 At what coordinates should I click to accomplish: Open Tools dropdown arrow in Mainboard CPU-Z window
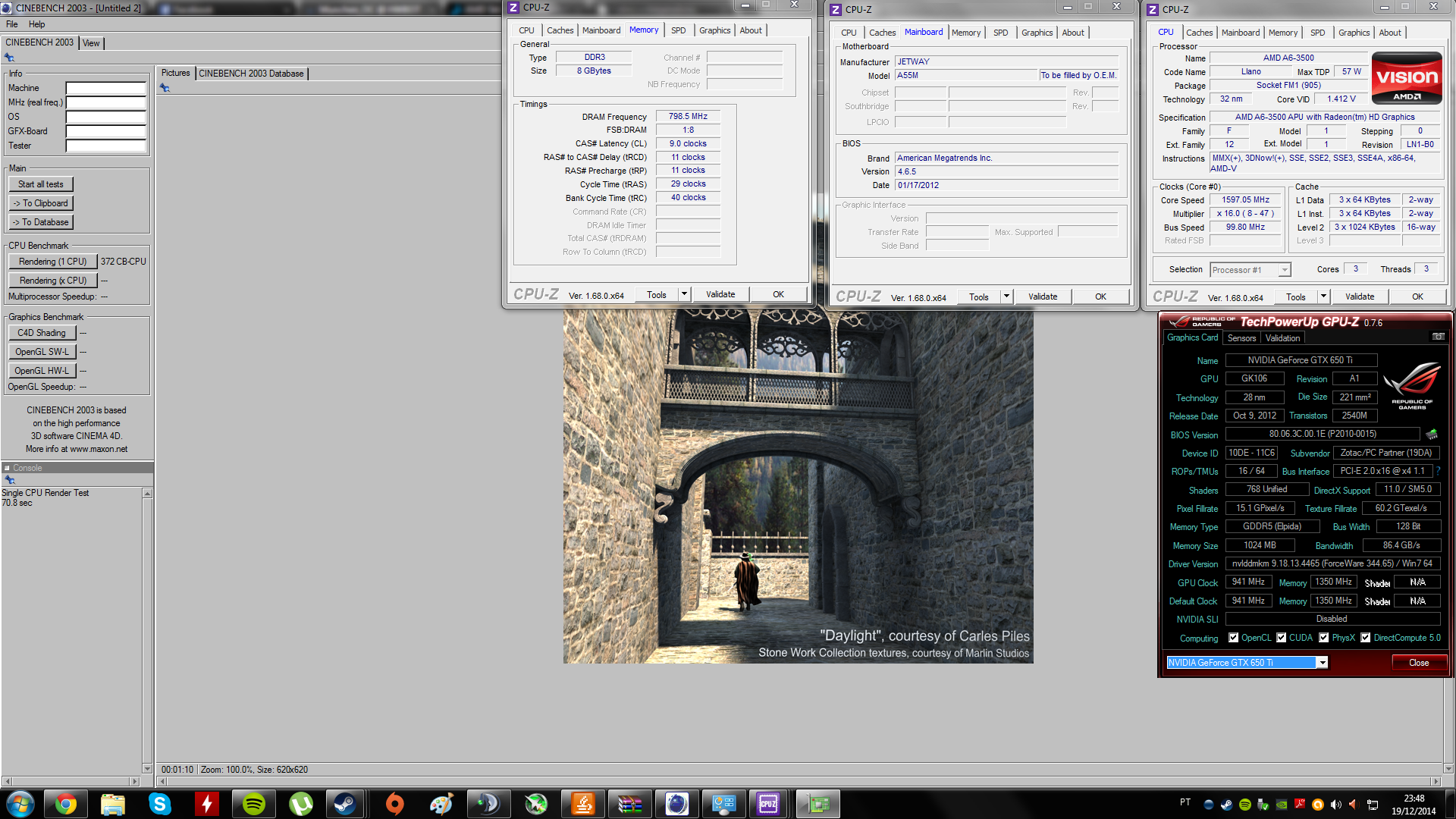click(x=1006, y=297)
